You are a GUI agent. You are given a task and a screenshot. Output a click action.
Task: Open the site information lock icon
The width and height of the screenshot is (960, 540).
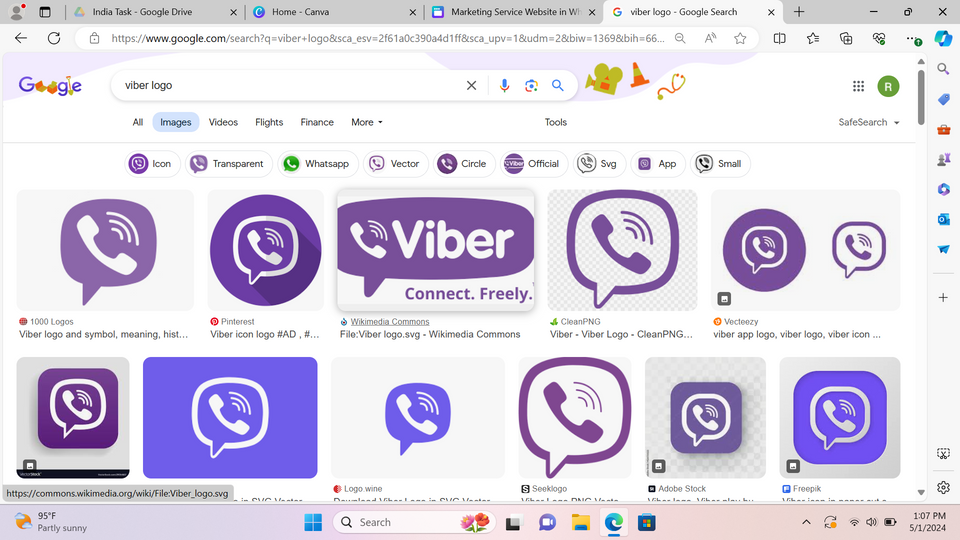coord(94,38)
